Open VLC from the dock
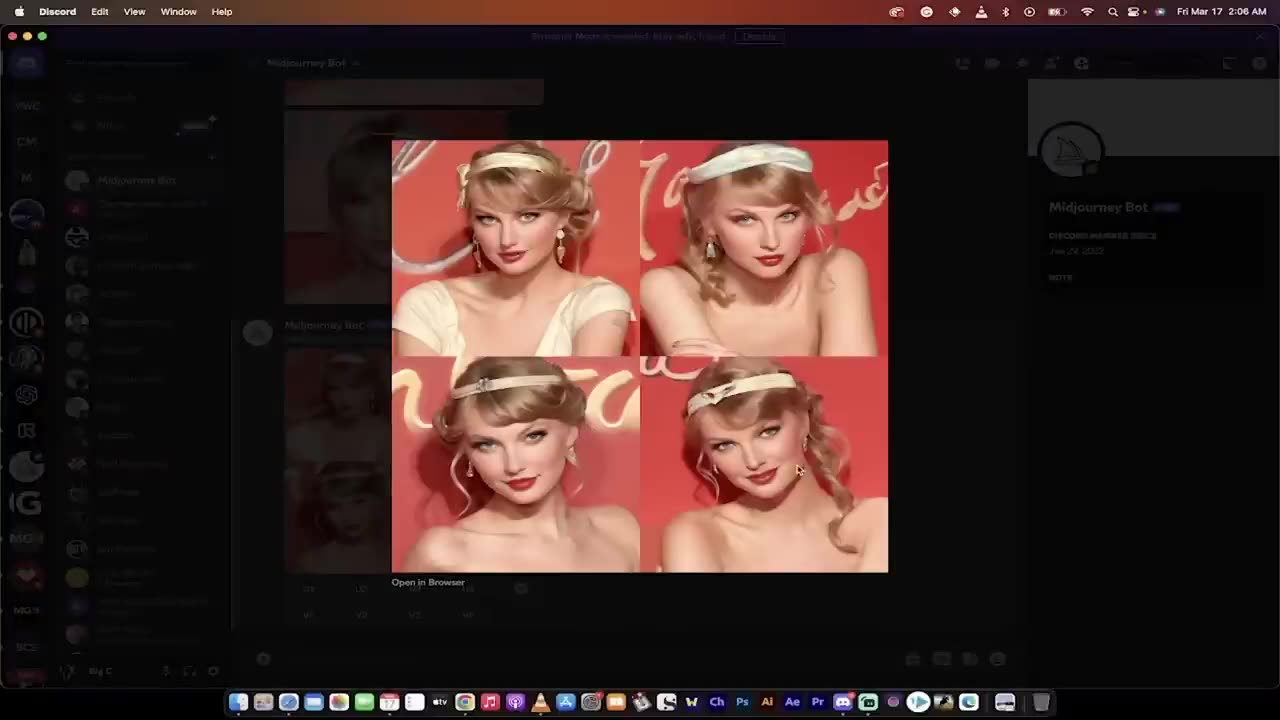This screenshot has height=720, width=1280. (x=540, y=702)
